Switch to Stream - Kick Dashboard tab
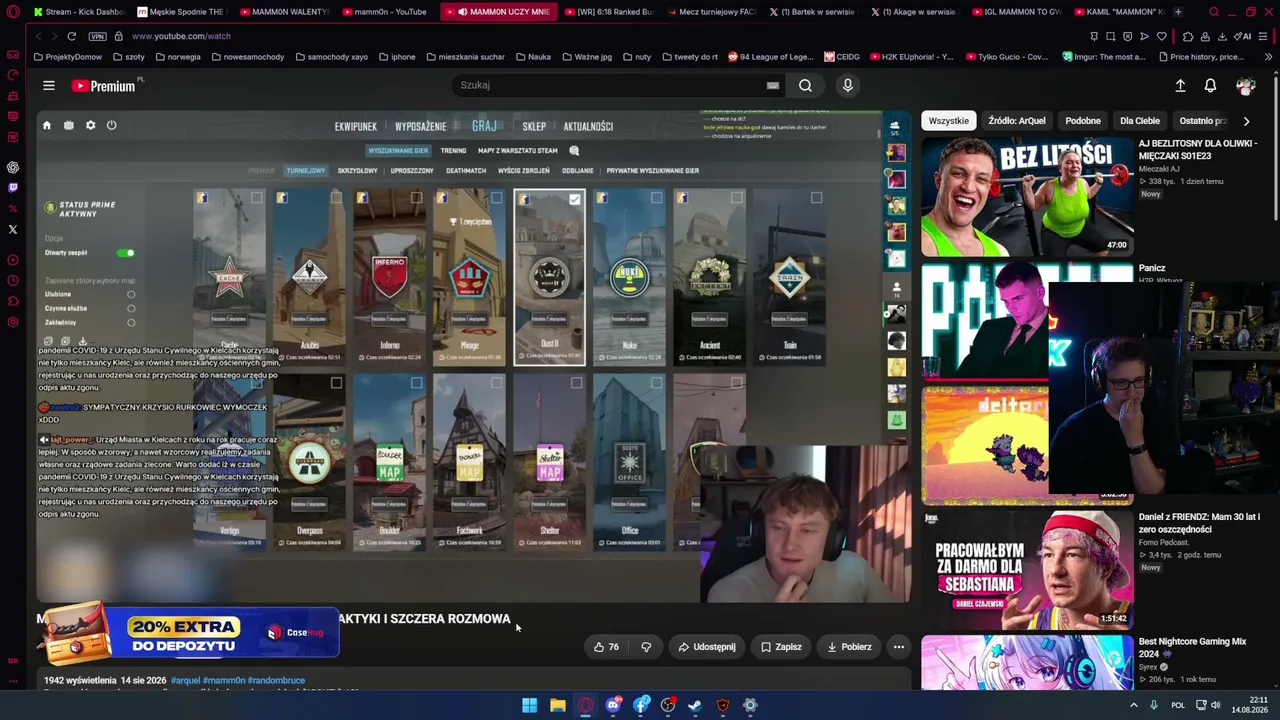This screenshot has width=1280, height=720. click(x=78, y=12)
